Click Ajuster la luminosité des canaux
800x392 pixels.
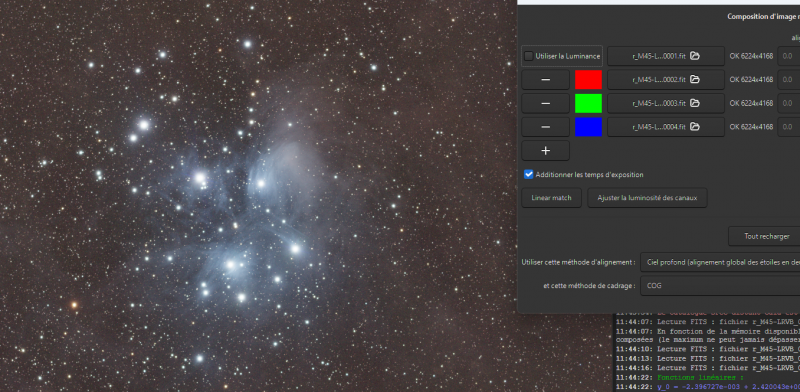pos(647,198)
